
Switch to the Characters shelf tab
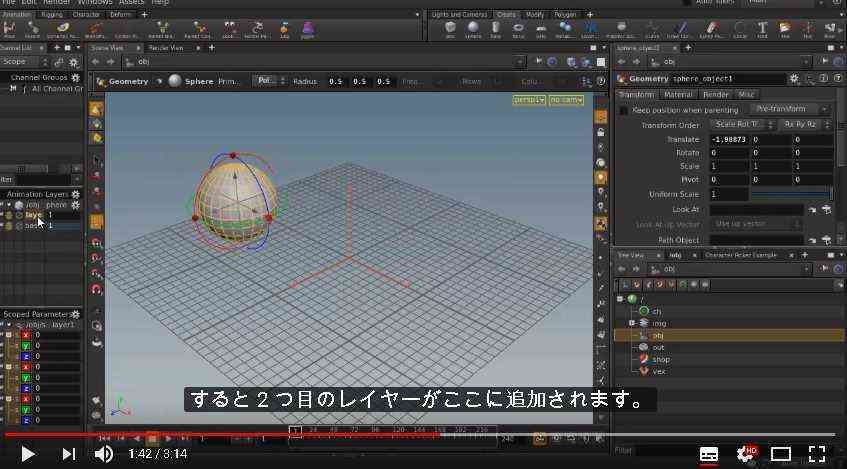(86, 15)
